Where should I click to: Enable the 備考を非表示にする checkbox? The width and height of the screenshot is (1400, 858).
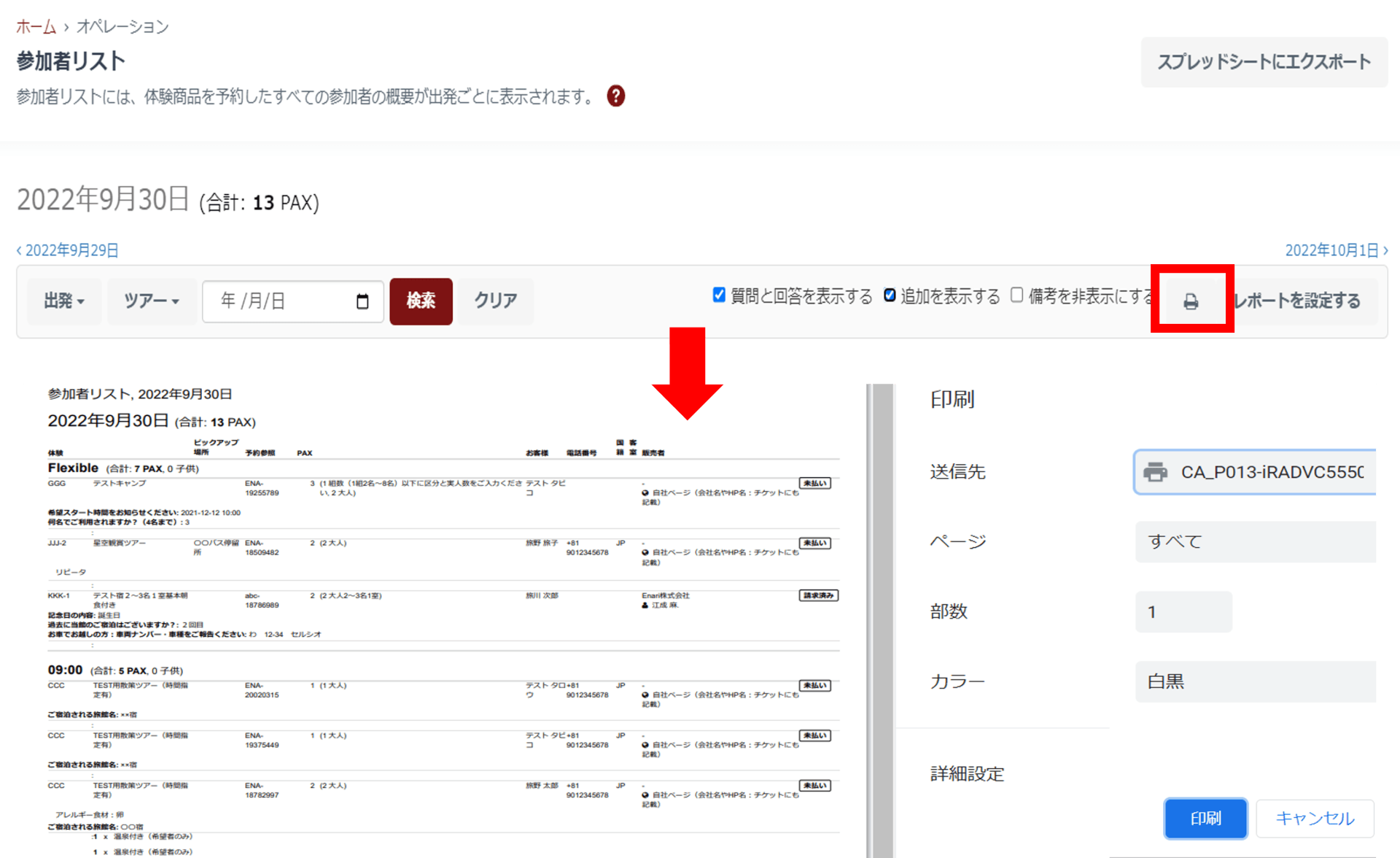click(x=1016, y=295)
